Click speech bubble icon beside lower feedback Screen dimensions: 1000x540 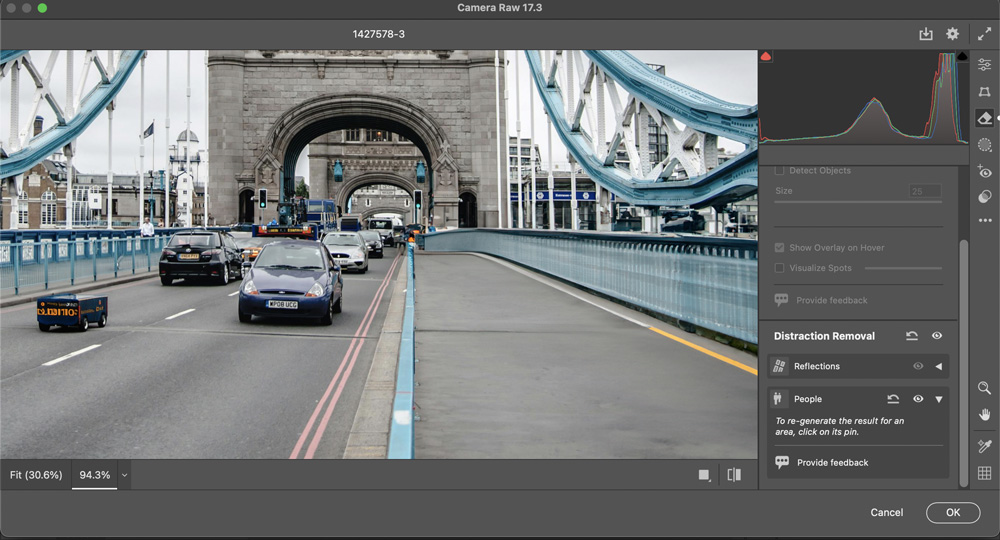[782, 462]
